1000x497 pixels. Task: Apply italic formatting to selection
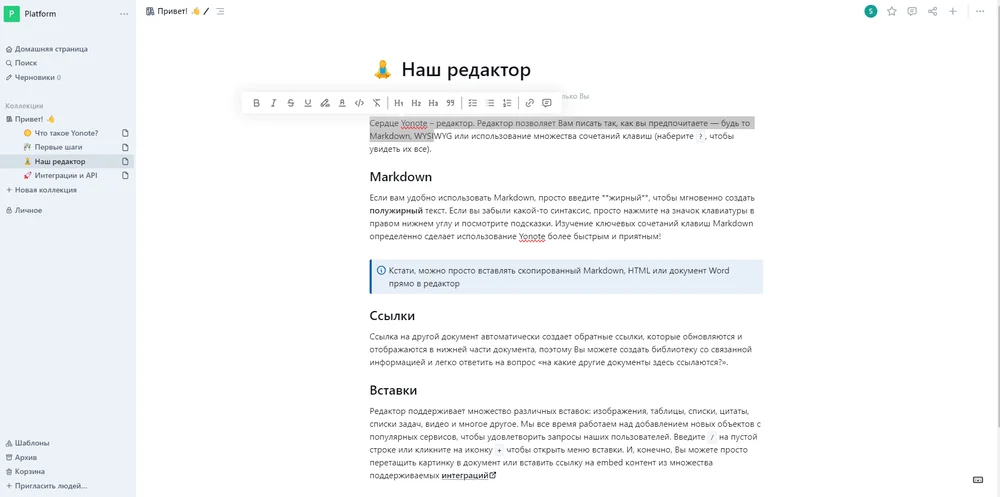click(274, 103)
